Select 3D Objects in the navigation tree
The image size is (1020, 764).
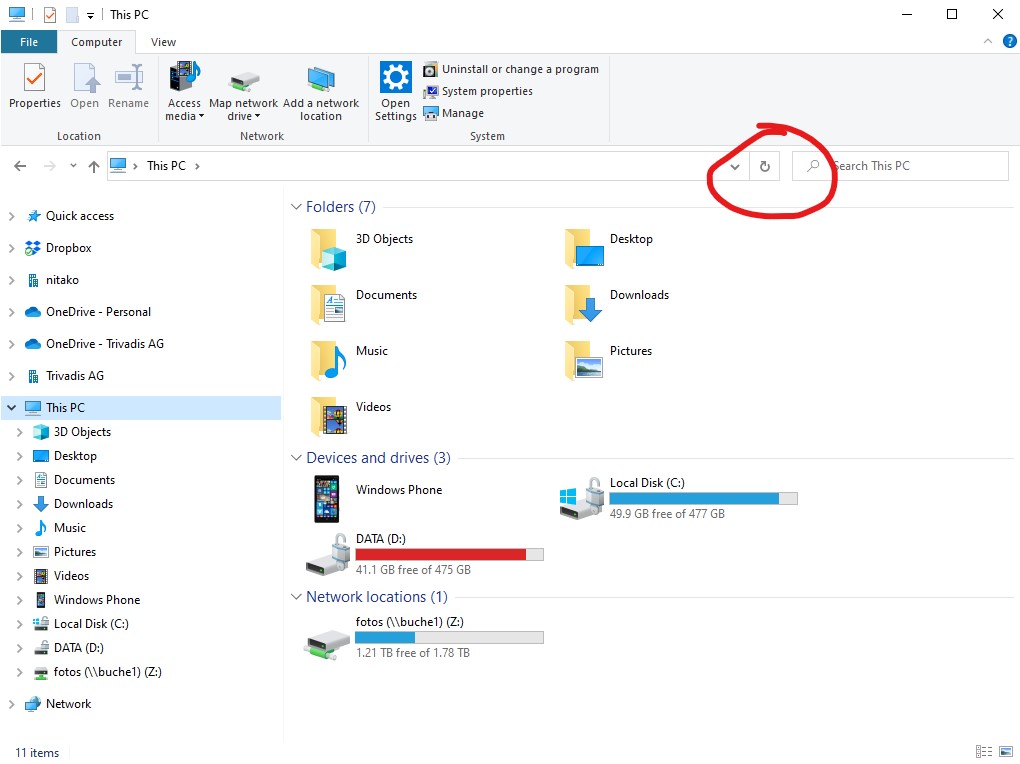click(82, 432)
